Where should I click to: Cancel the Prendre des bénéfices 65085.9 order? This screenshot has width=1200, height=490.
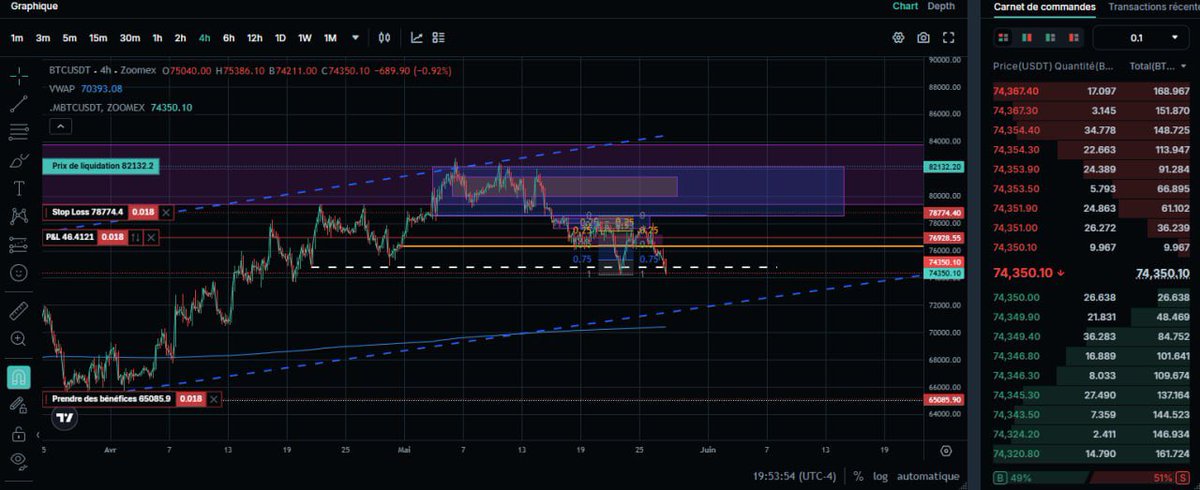click(x=213, y=399)
